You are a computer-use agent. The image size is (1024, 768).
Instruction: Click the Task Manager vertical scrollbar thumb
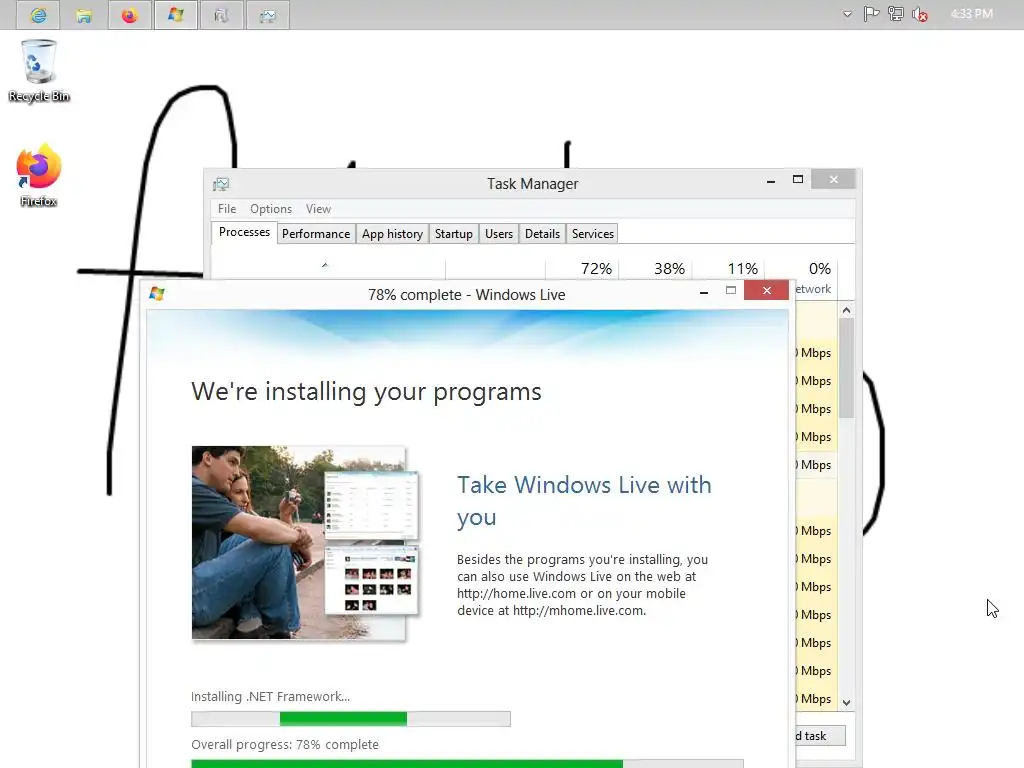tap(846, 368)
